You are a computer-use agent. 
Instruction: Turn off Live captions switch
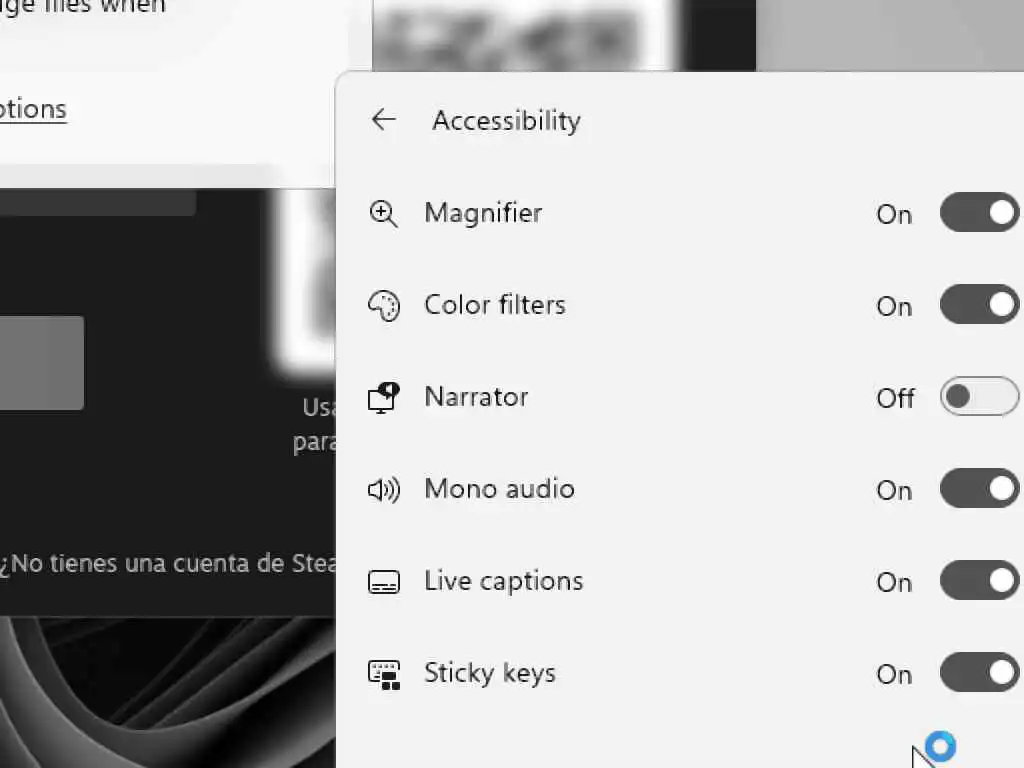coord(980,581)
